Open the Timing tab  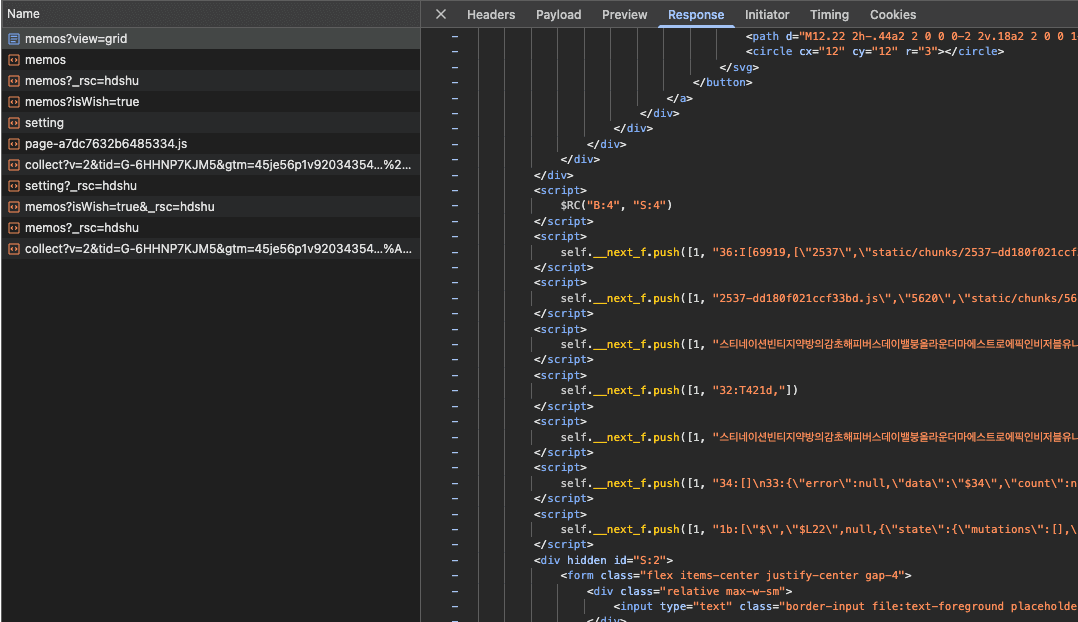[x=829, y=14]
